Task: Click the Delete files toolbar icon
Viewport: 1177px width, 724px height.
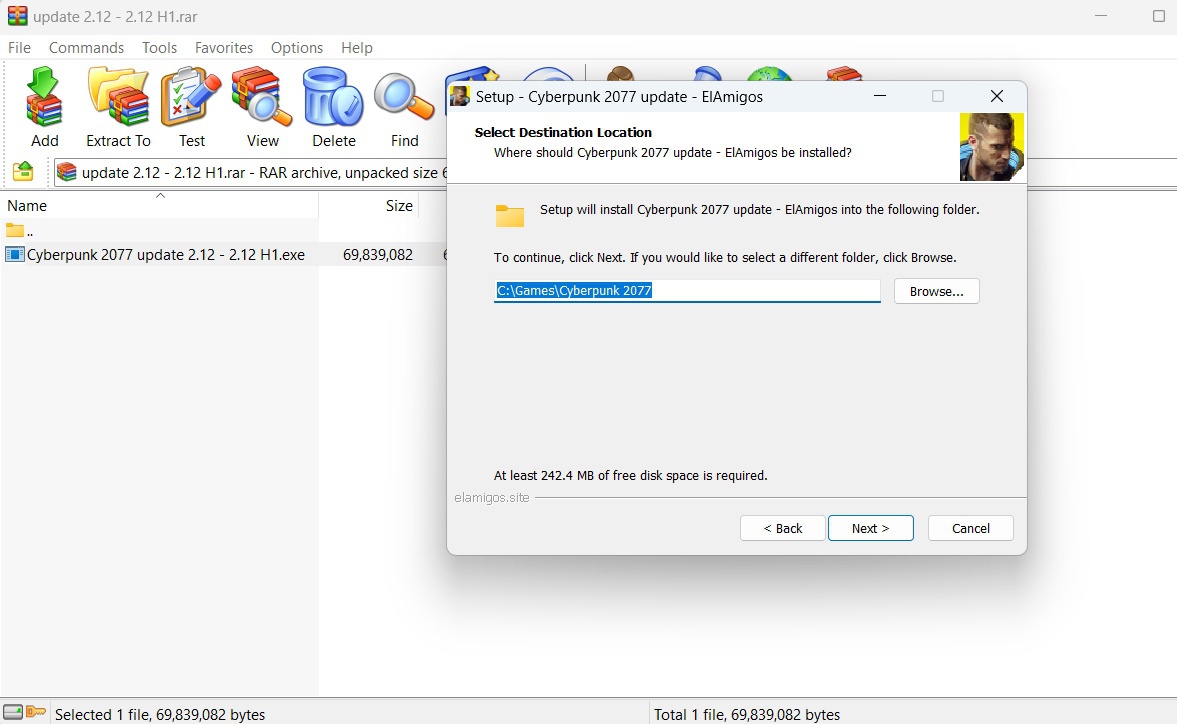Action: pos(333,107)
